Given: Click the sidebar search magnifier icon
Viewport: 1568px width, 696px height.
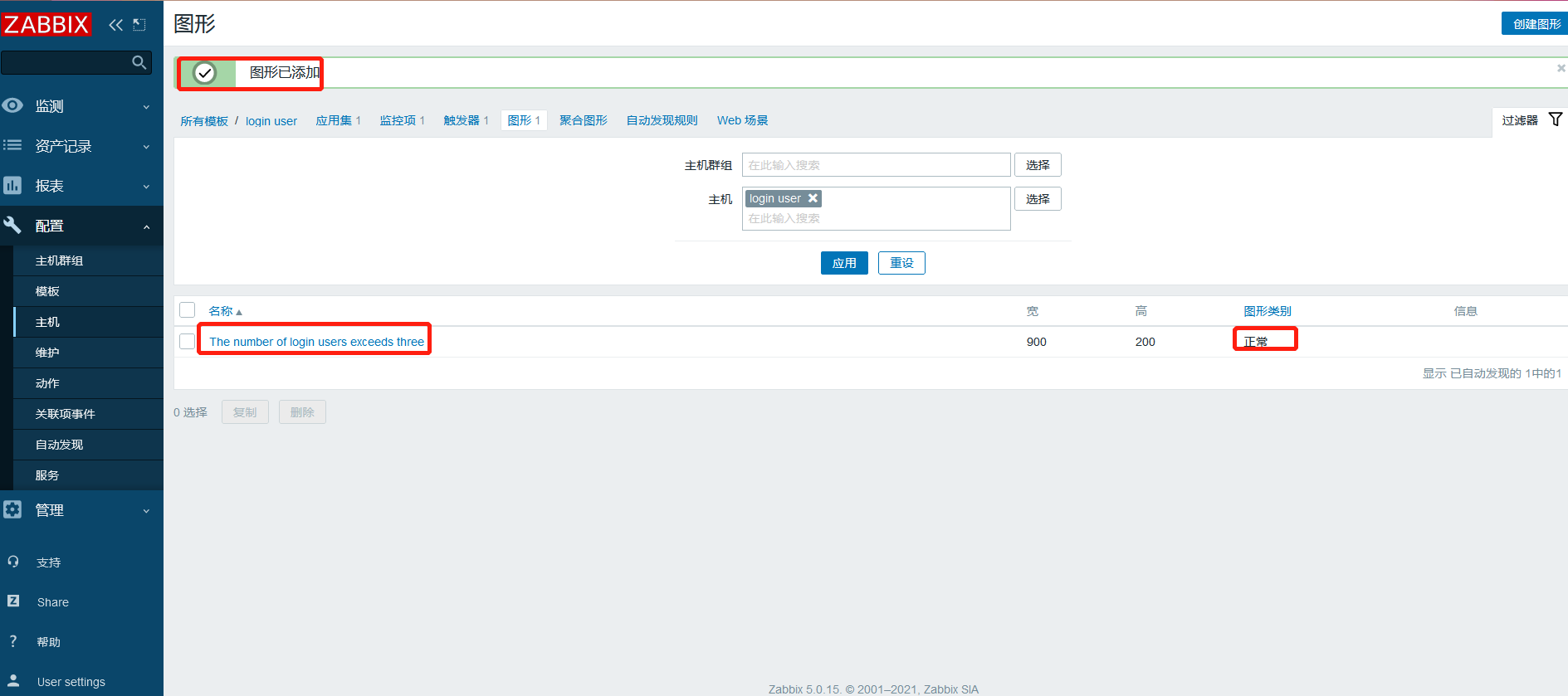Looking at the screenshot, I should (139, 62).
